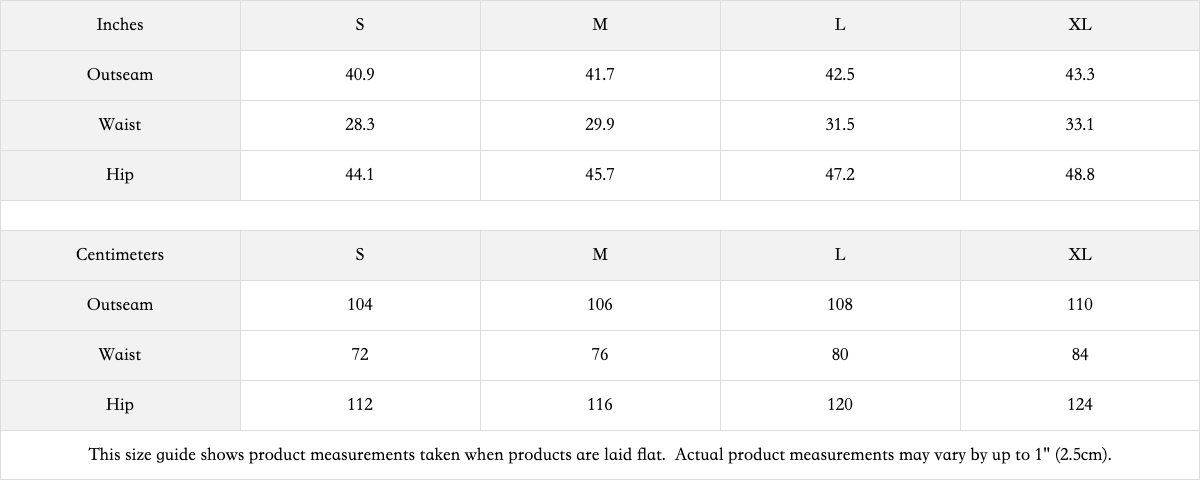The image size is (1200, 480).
Task: Click the 124 hip XL cell
Action: pyautogui.click(x=1080, y=405)
